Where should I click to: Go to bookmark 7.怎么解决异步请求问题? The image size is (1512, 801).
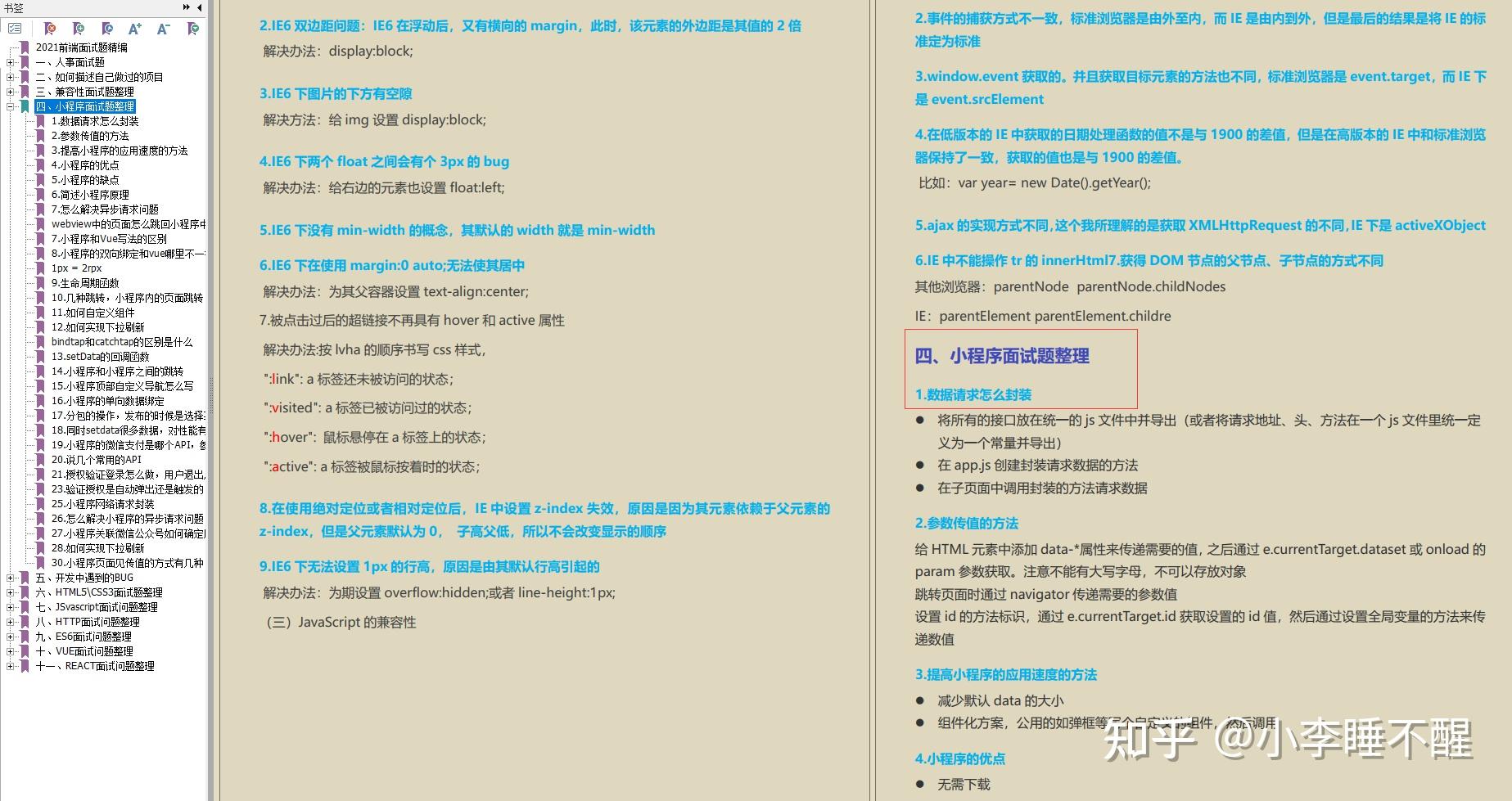[x=105, y=209]
